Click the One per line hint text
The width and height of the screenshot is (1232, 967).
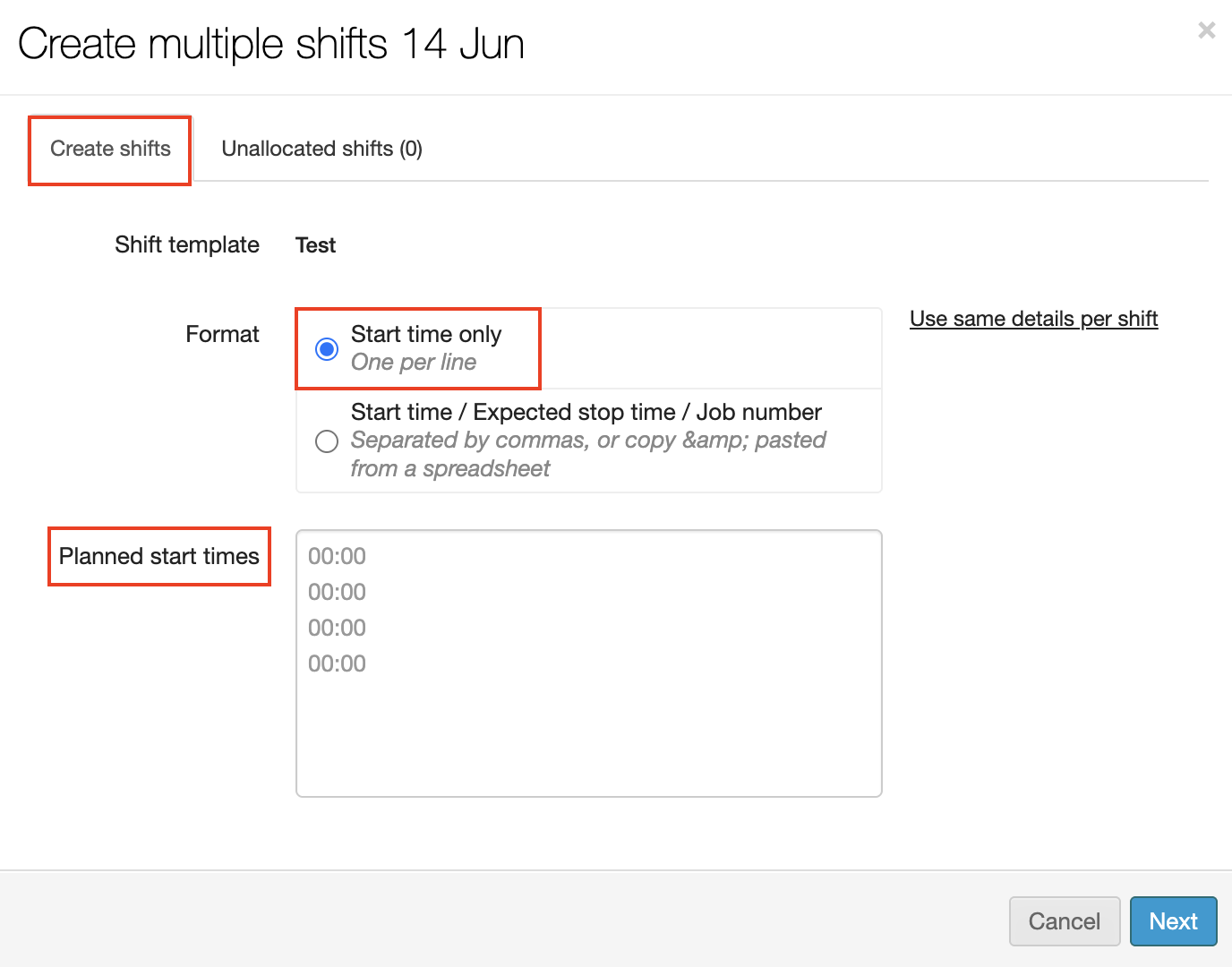tap(414, 363)
